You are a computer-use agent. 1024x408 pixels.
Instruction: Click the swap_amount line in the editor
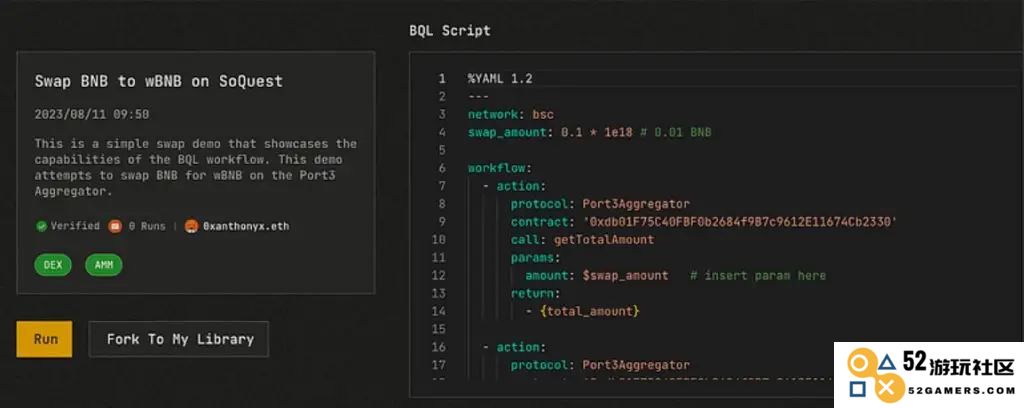589,133
